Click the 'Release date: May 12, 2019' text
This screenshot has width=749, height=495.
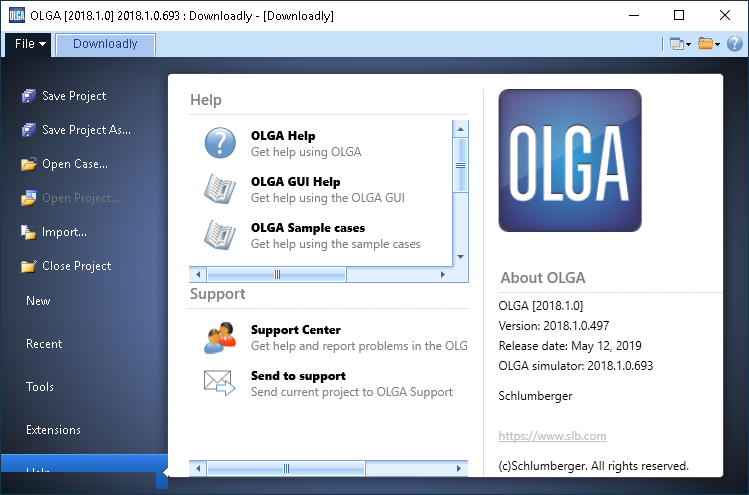click(x=570, y=346)
